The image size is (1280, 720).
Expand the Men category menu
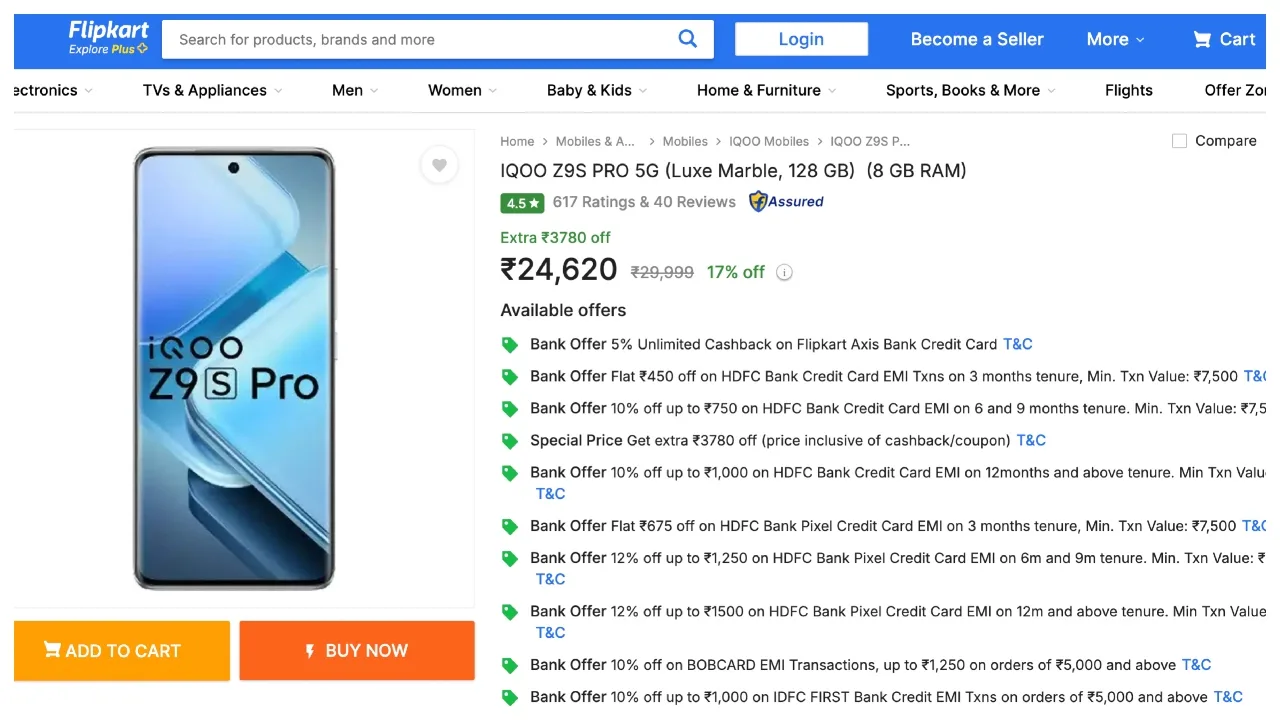pyautogui.click(x=356, y=90)
